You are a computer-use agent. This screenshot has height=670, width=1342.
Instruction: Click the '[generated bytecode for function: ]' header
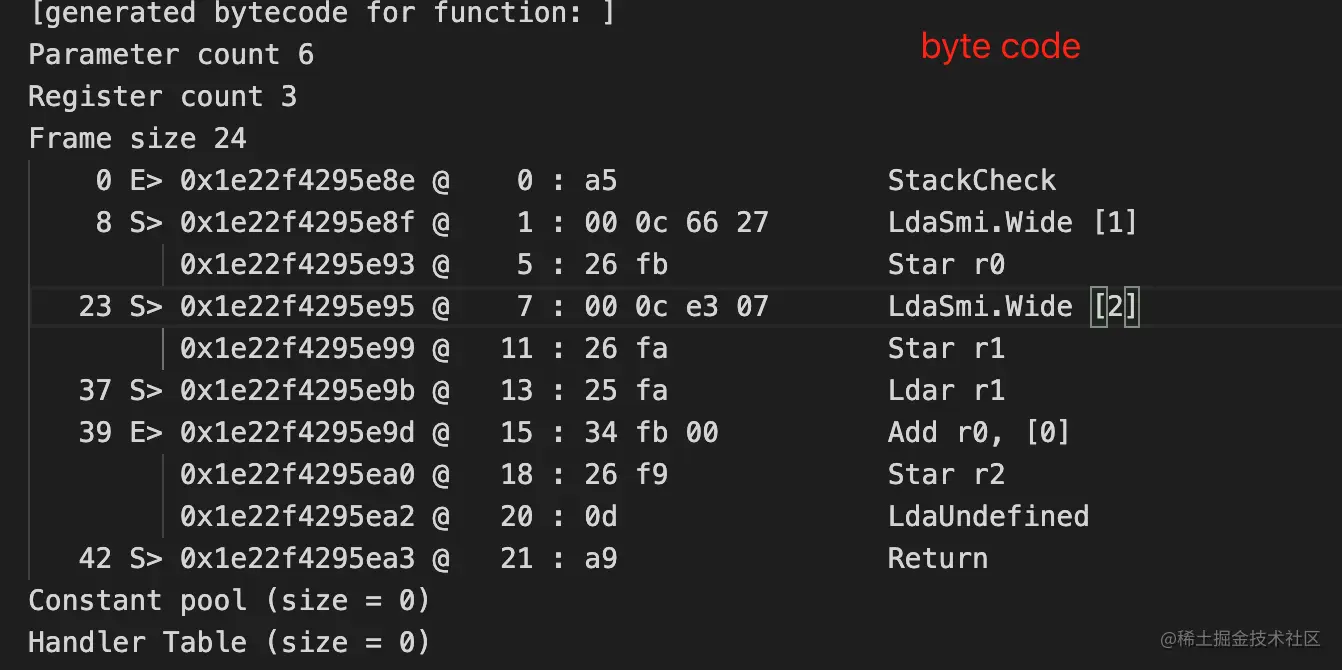click(321, 13)
